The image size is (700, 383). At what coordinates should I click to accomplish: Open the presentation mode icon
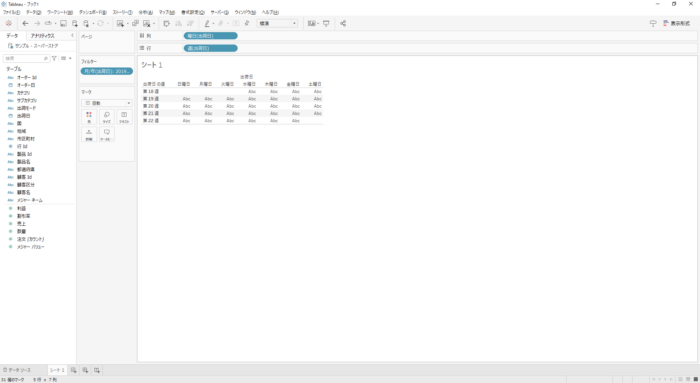(x=326, y=23)
